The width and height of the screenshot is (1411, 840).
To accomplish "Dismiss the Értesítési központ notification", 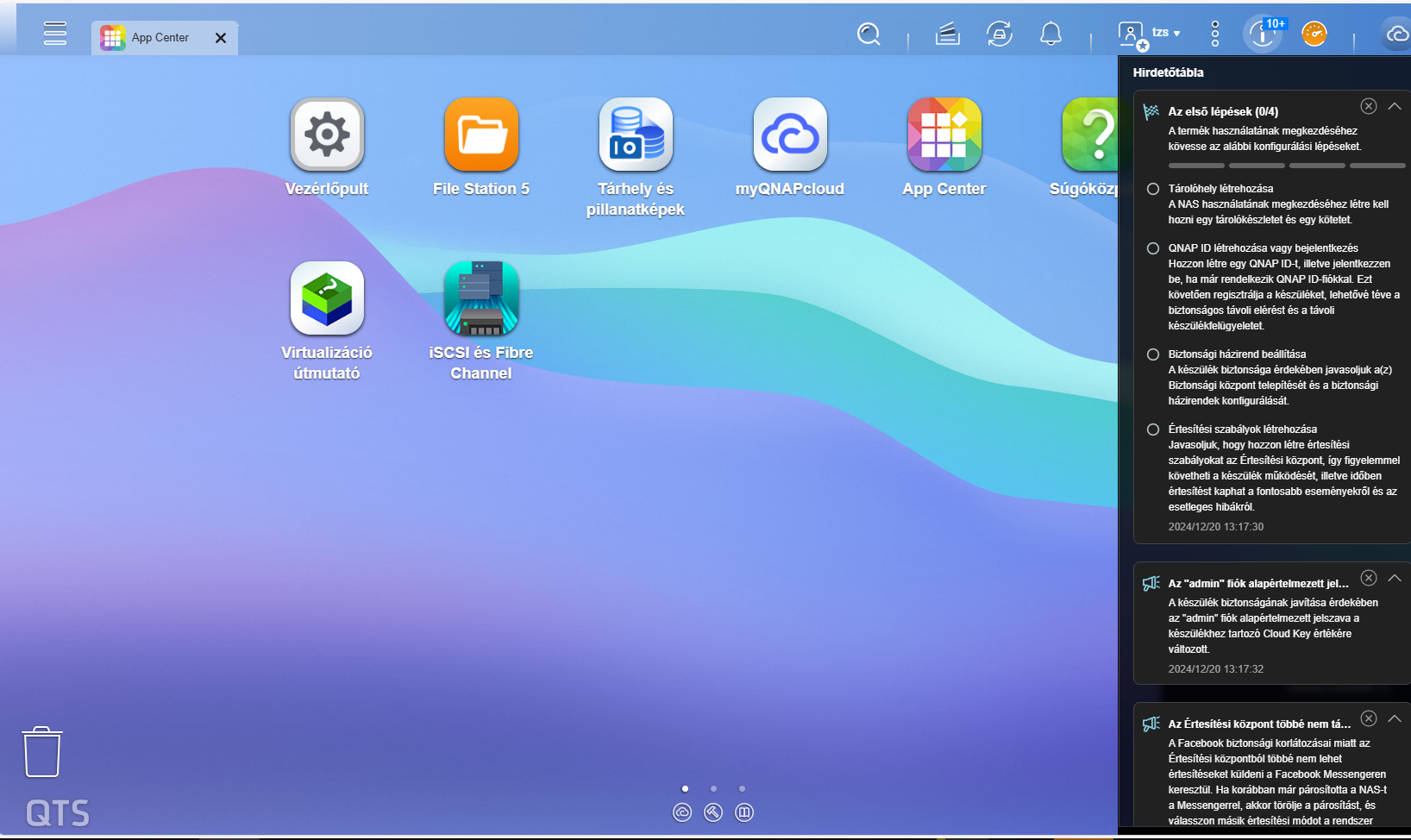I will [1369, 718].
